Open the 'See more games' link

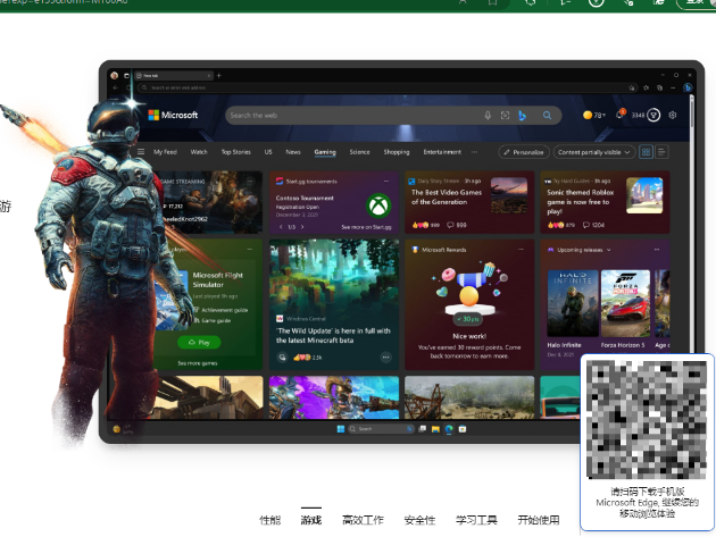pyautogui.click(x=197, y=363)
